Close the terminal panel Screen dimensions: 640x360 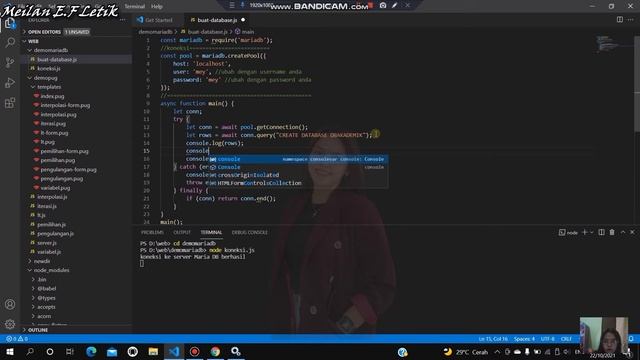tap(632, 232)
